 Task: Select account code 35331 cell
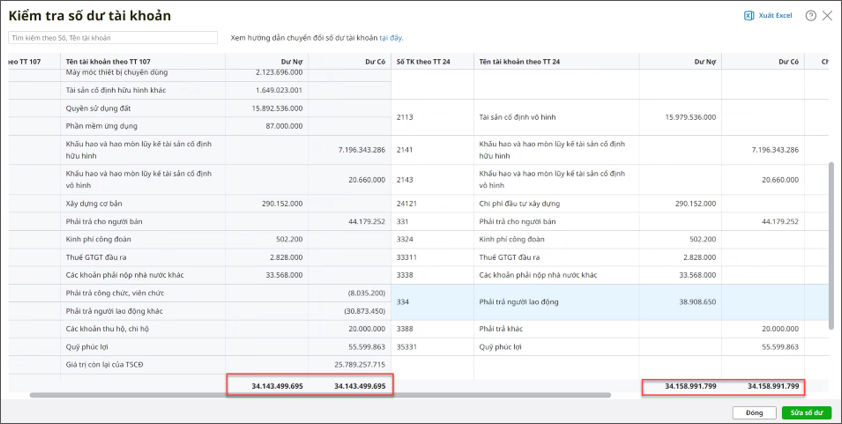pyautogui.click(x=408, y=346)
